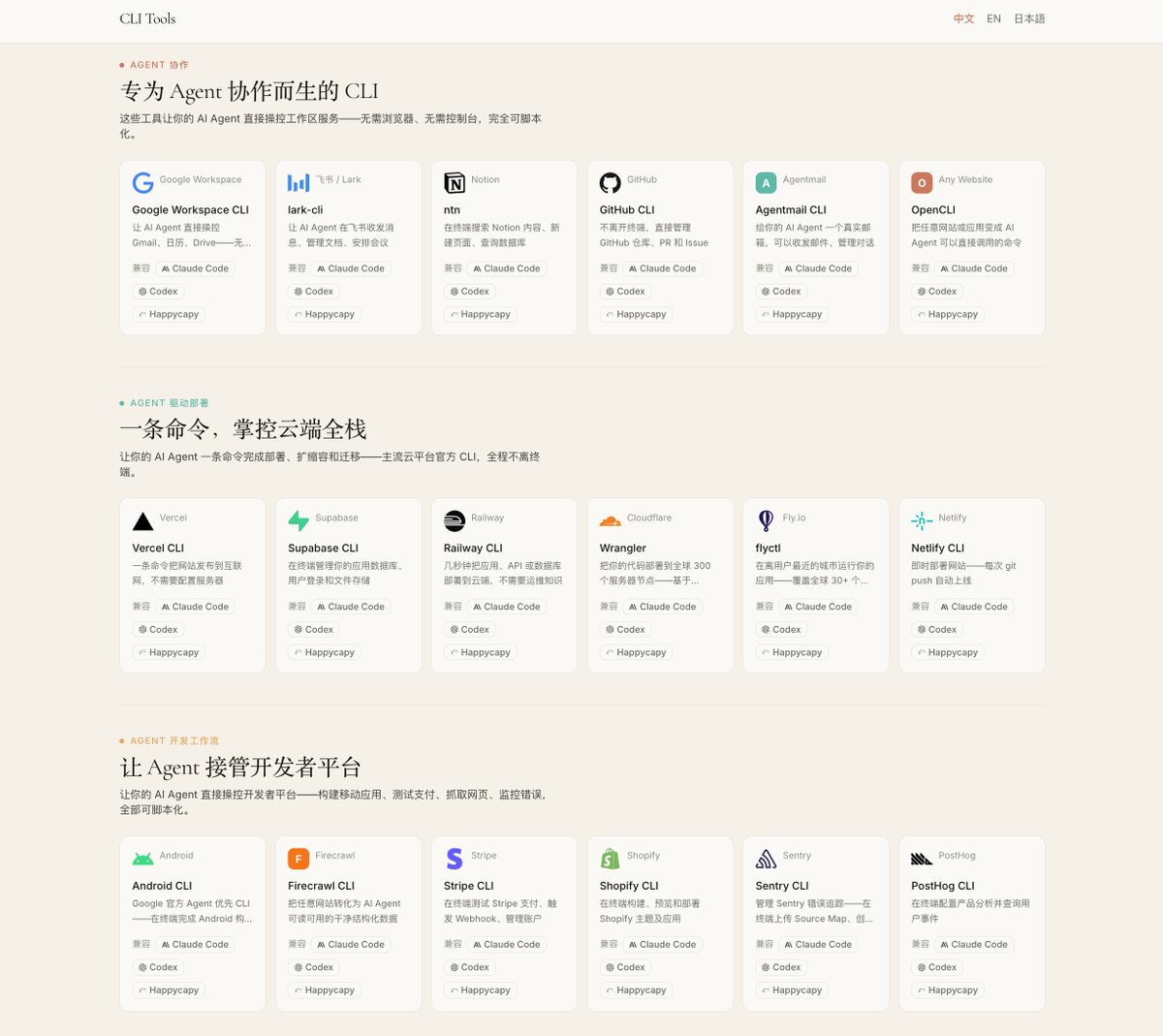Screen dimensions: 1163x1036
Task: Click the Railway logo icon
Action: [455, 520]
